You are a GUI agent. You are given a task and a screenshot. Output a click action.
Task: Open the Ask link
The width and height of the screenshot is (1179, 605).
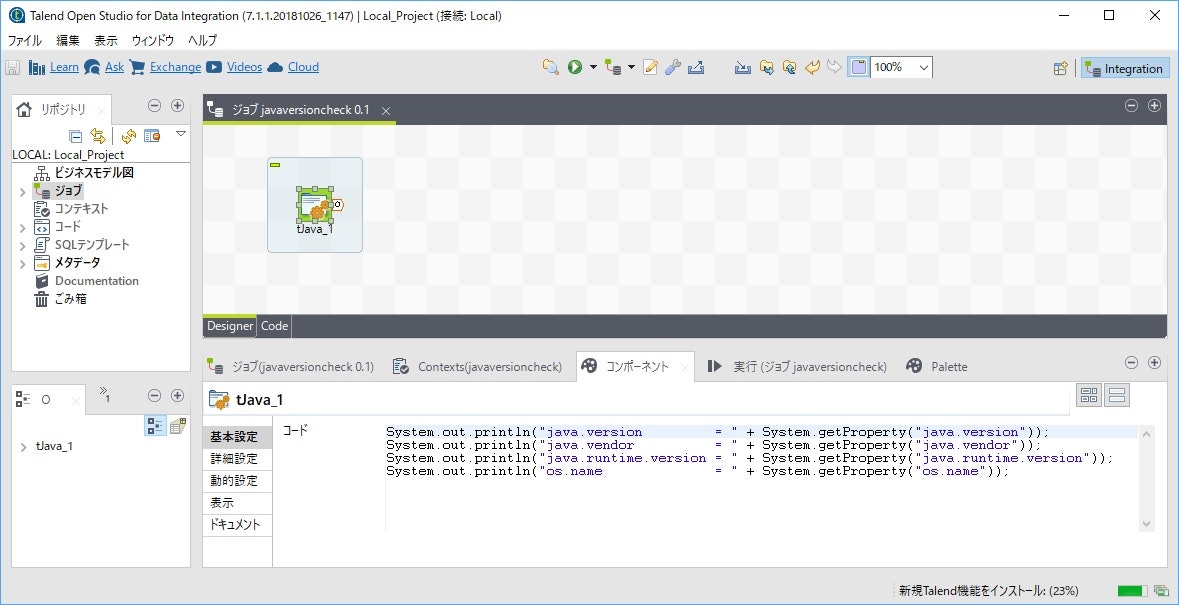[x=114, y=67]
